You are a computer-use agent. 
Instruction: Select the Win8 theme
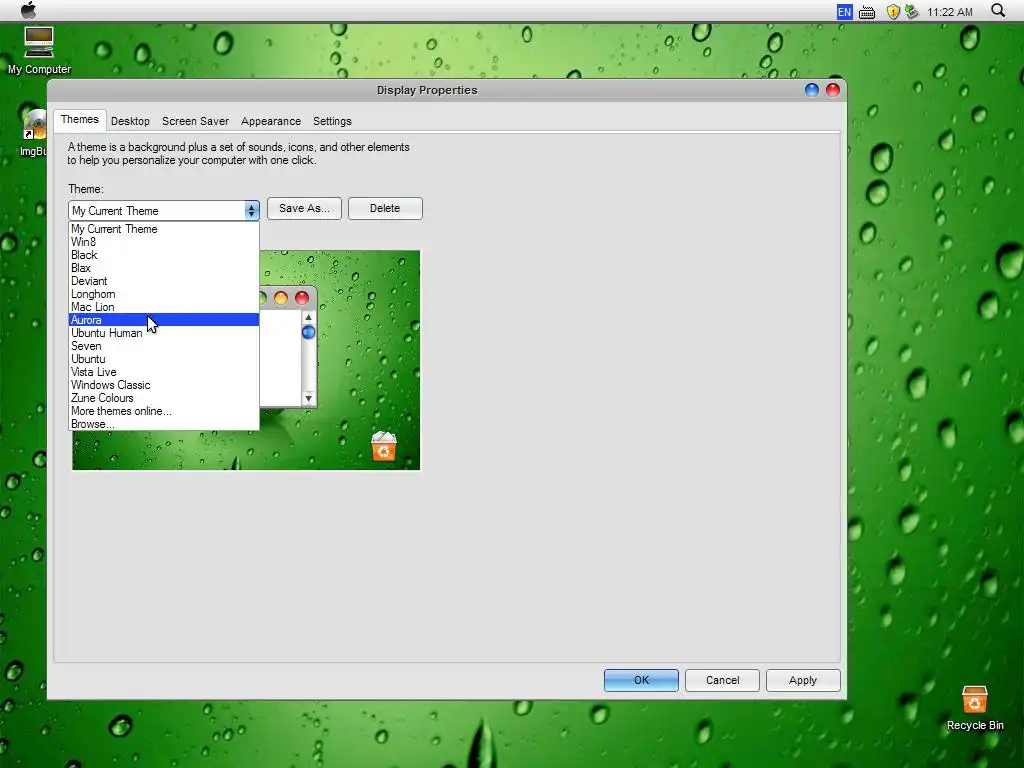pyautogui.click(x=164, y=242)
